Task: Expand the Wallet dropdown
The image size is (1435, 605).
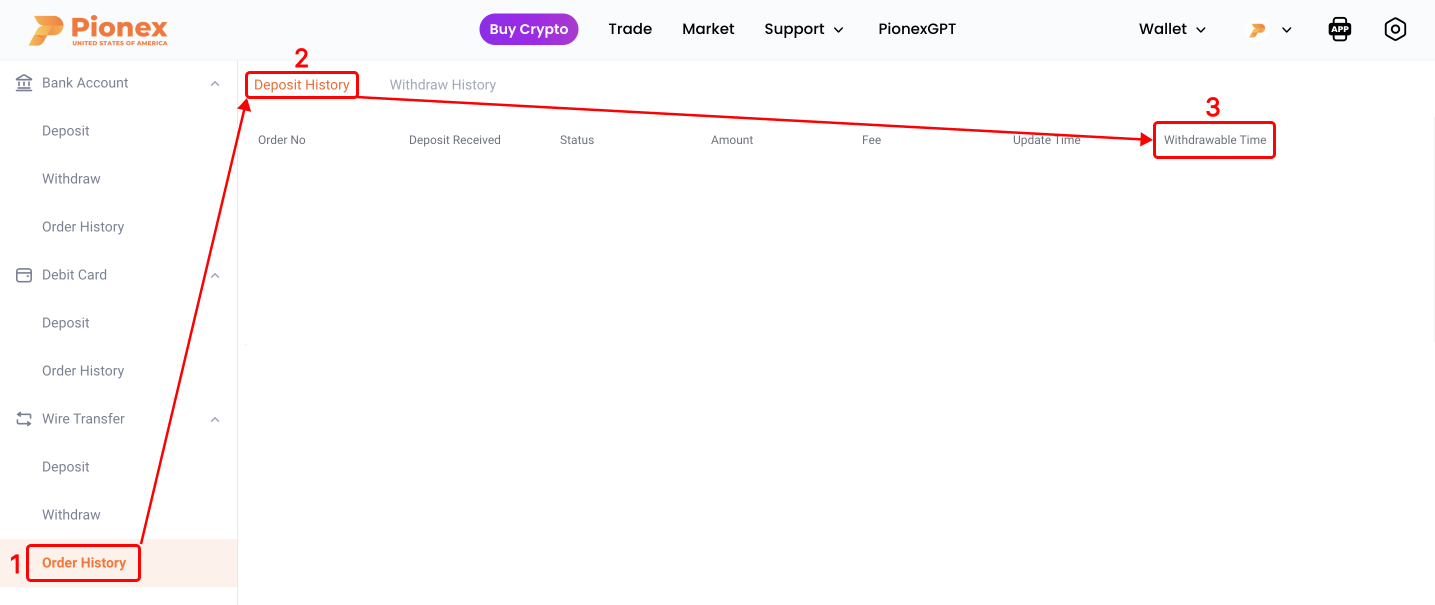Action: (1172, 29)
